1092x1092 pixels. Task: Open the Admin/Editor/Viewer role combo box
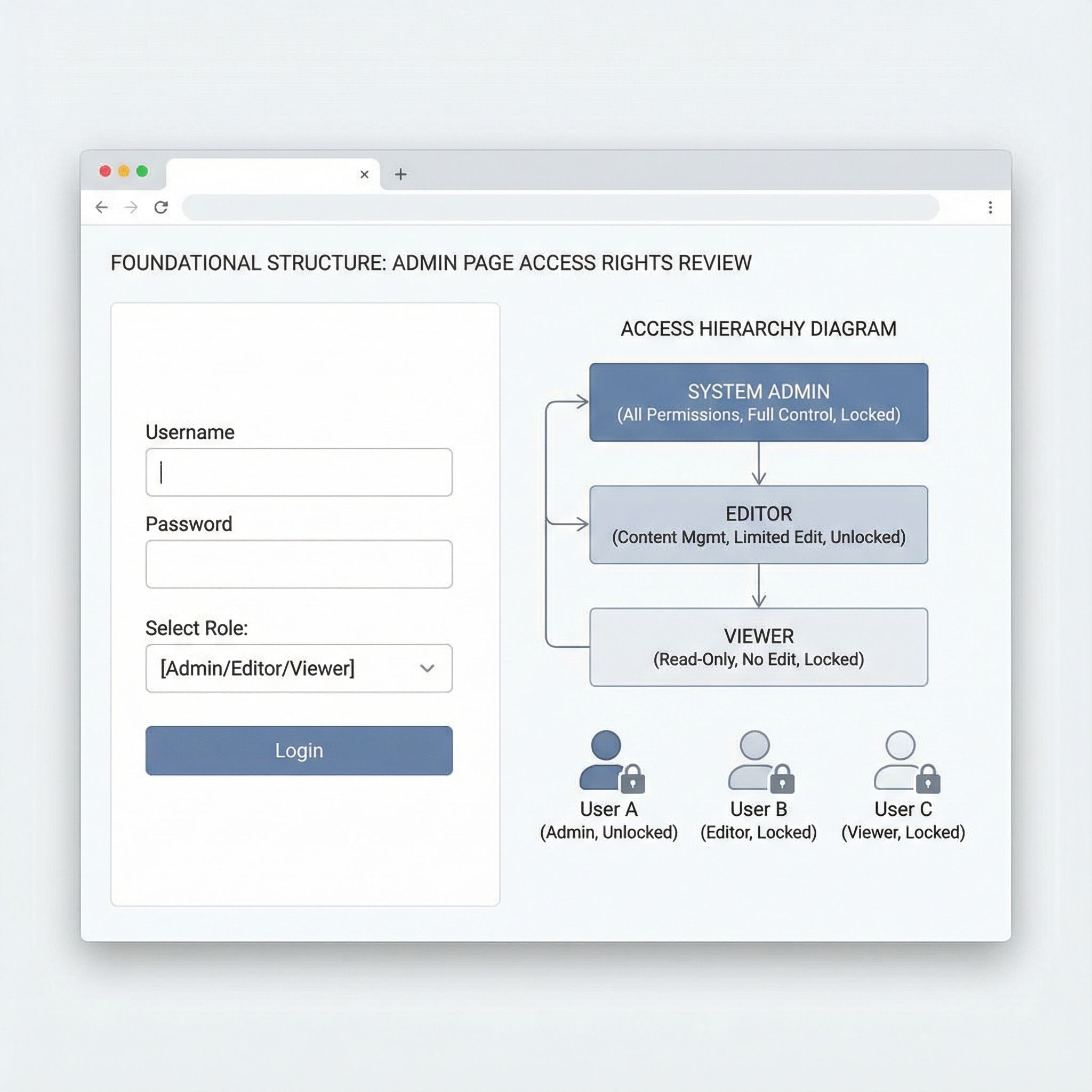(283, 668)
